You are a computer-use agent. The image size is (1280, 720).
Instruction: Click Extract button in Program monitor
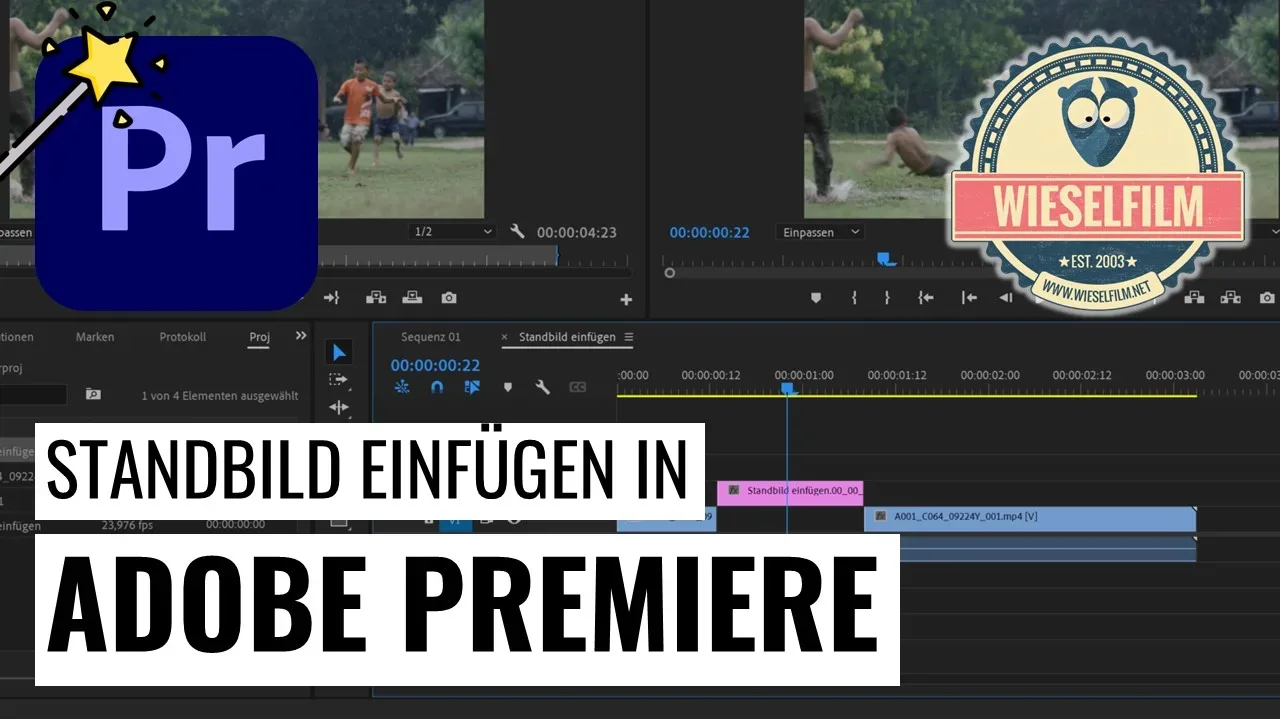[x=1230, y=298]
